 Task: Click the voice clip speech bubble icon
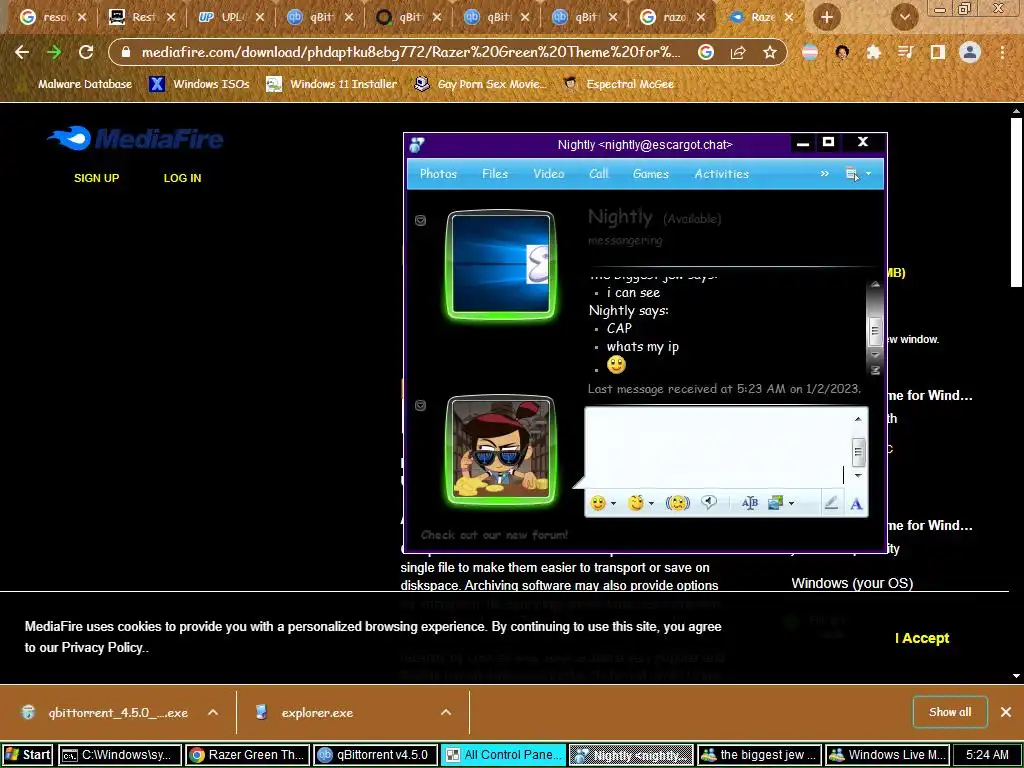click(x=709, y=502)
